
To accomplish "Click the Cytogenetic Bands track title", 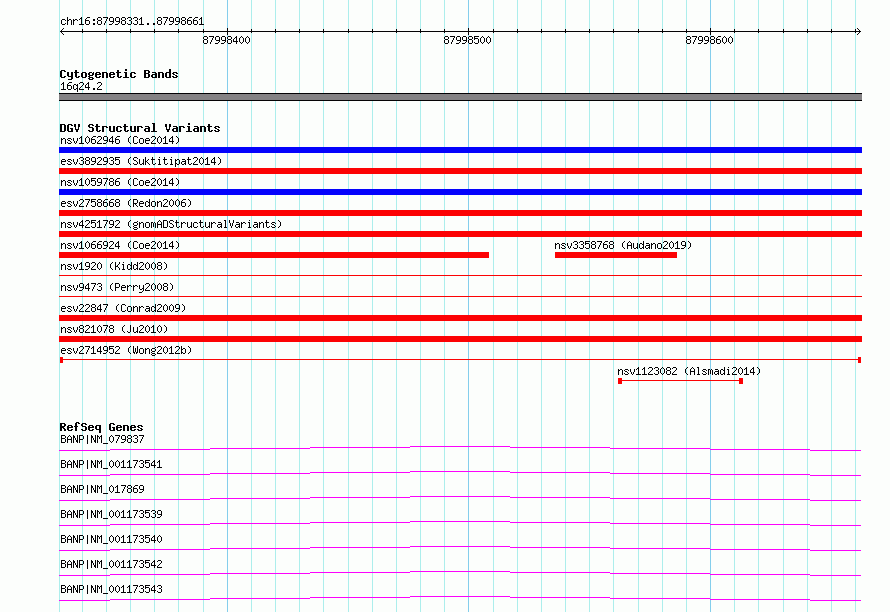I will pos(119,74).
